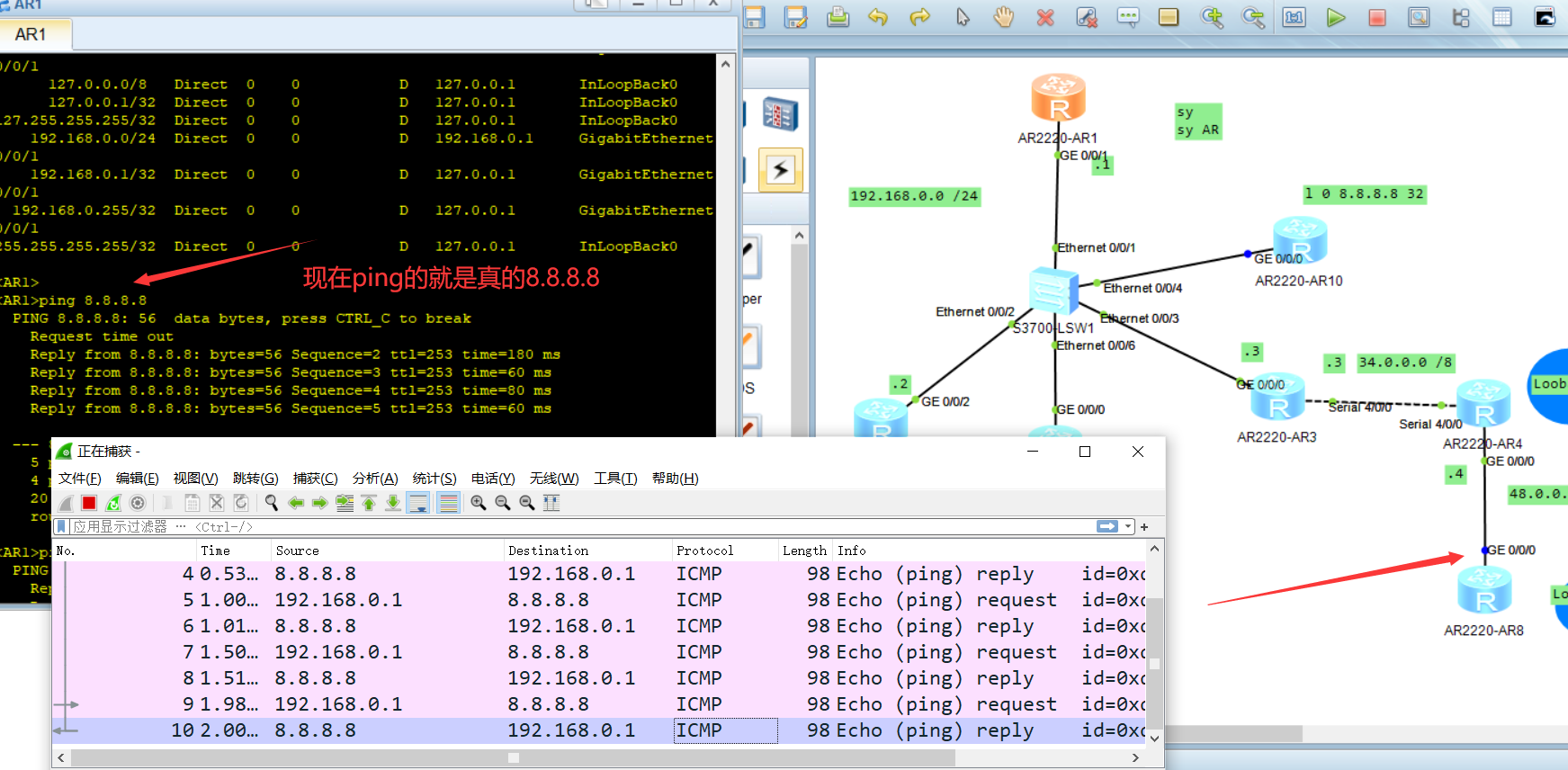The width and height of the screenshot is (1568, 770).
Task: Click the AR1 terminal scroll-up arrow
Action: (725, 65)
